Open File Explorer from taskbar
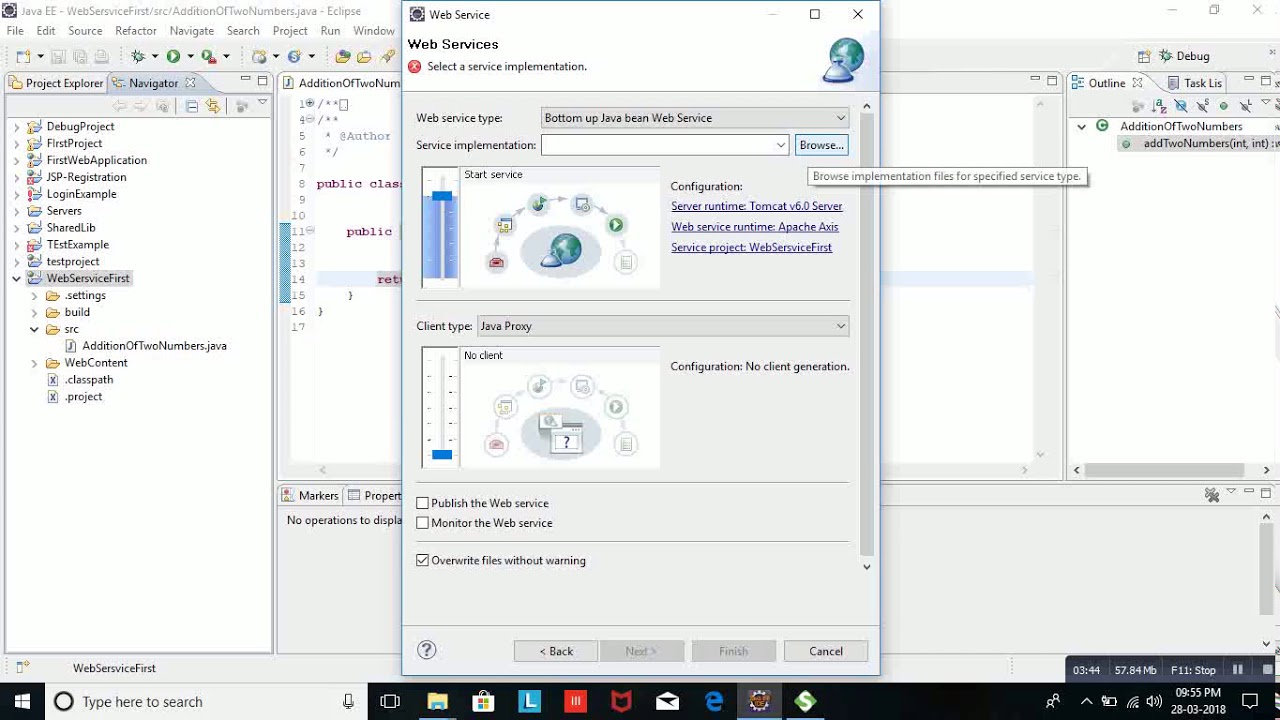This screenshot has height=720, width=1280. (437, 702)
